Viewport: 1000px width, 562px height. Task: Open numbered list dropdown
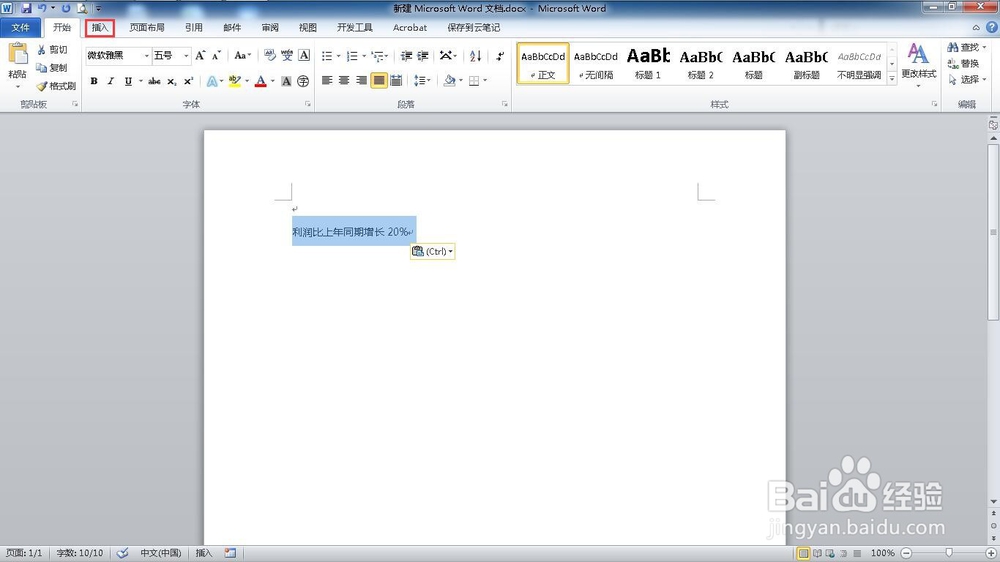click(364, 56)
